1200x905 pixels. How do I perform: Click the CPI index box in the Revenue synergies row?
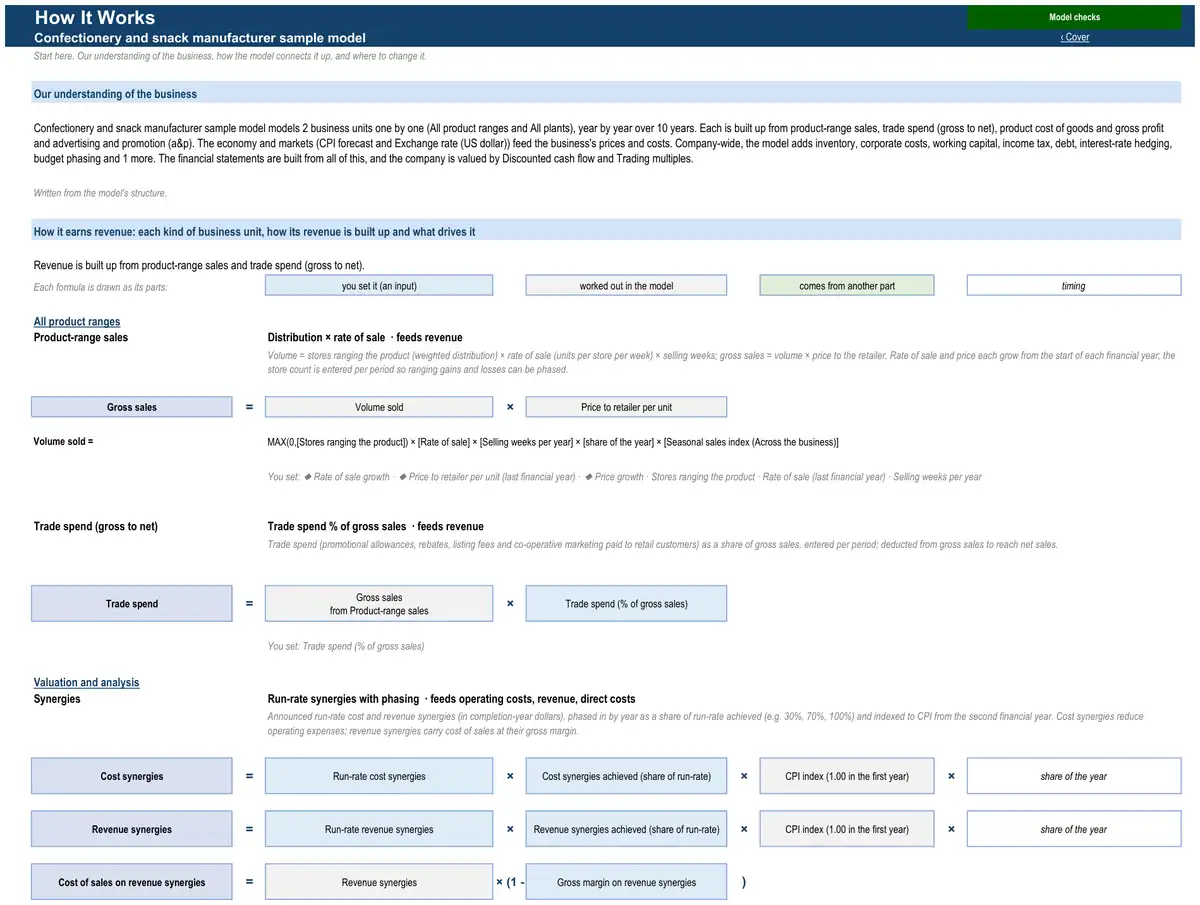point(847,829)
